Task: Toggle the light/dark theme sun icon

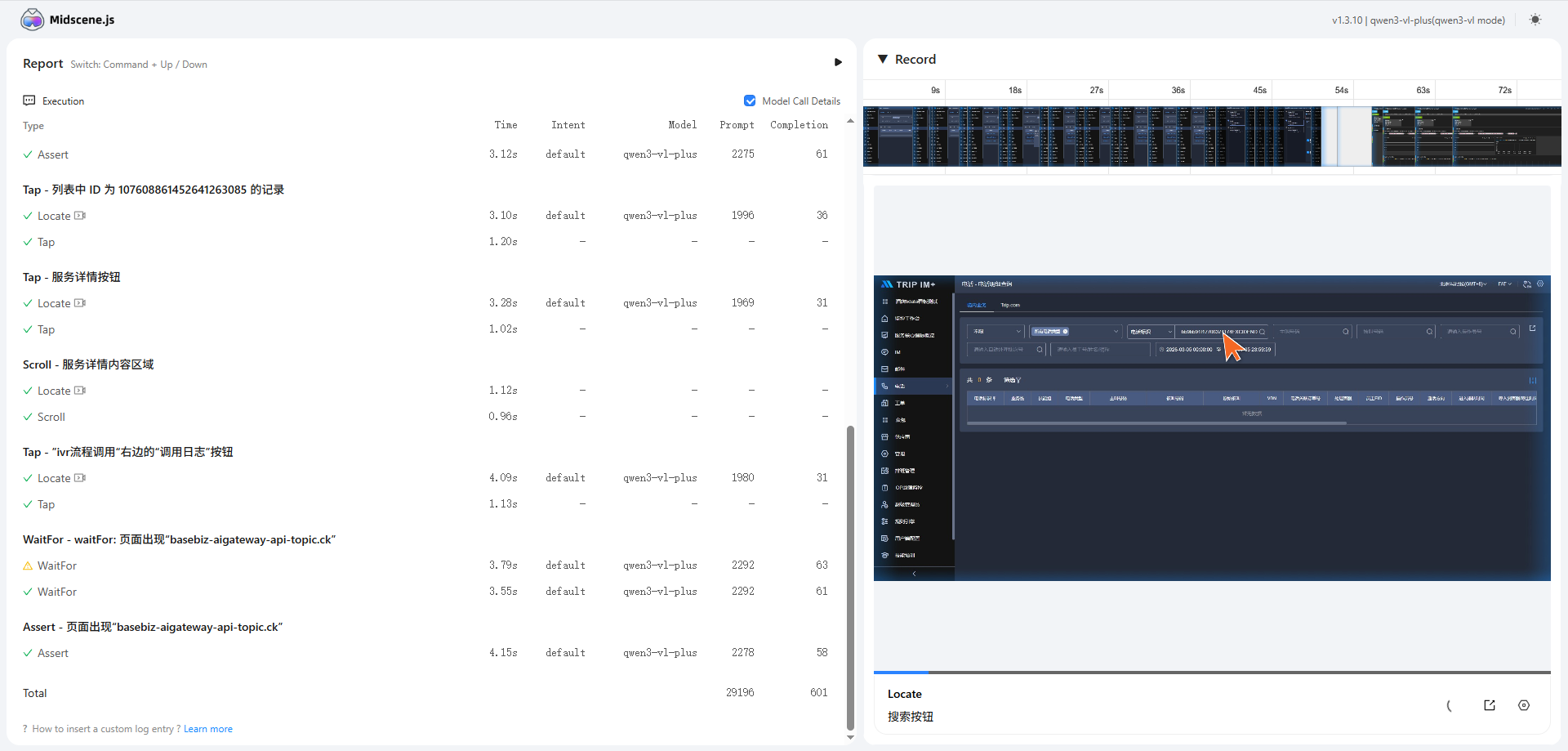Action: click(1535, 20)
